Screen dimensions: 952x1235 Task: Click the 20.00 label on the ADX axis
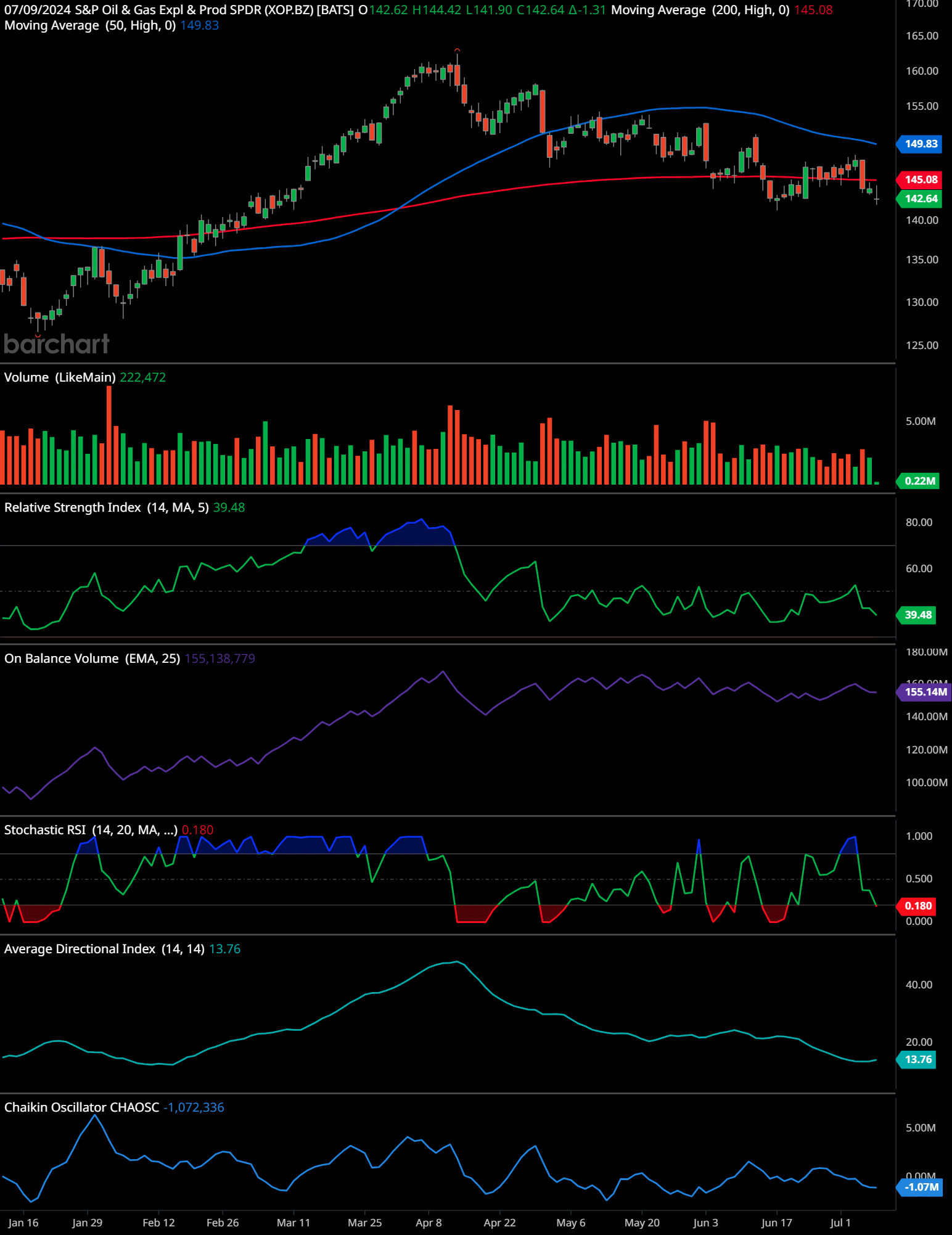point(919,1042)
